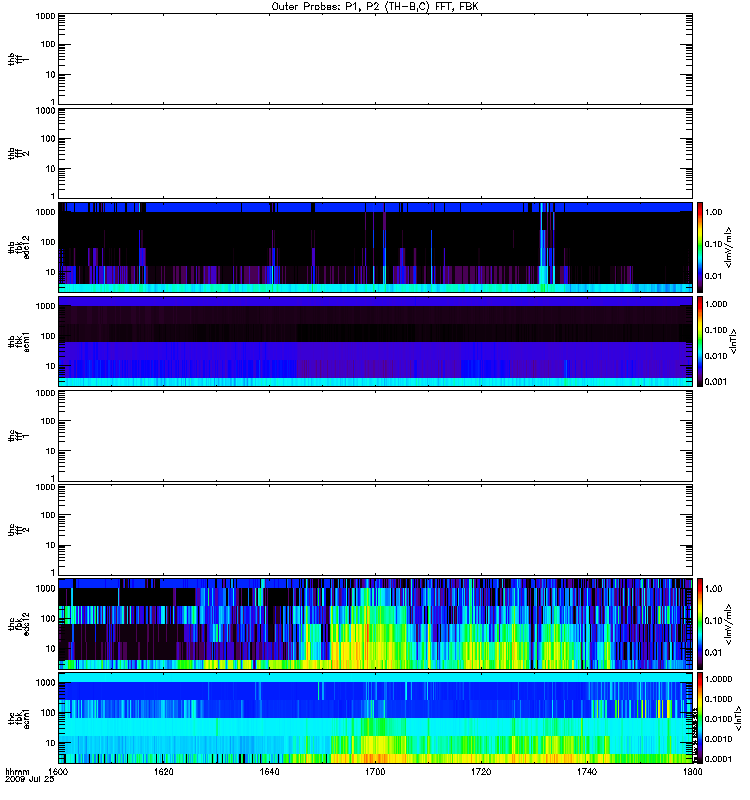This screenshot has width=750, height=800.
Task: Select the thb fbk scm1 spectrogram panel
Action: point(375,341)
